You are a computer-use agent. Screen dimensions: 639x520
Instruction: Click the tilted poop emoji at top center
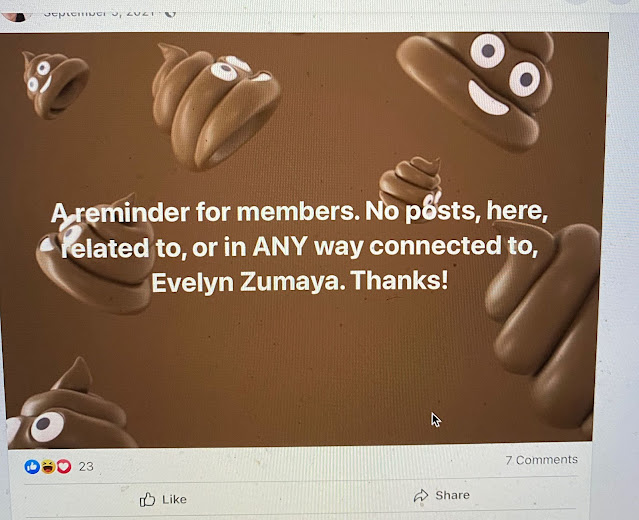click(216, 106)
